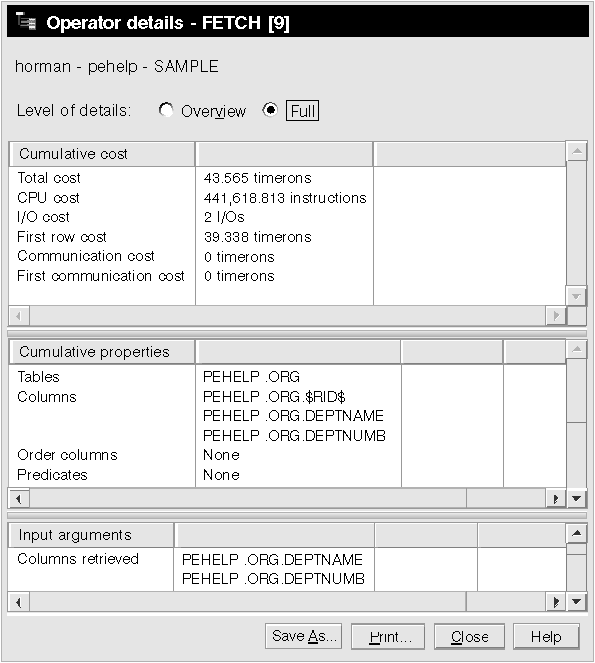Click the Print button
Viewport: 595px width, 663px height.
pyautogui.click(x=388, y=636)
